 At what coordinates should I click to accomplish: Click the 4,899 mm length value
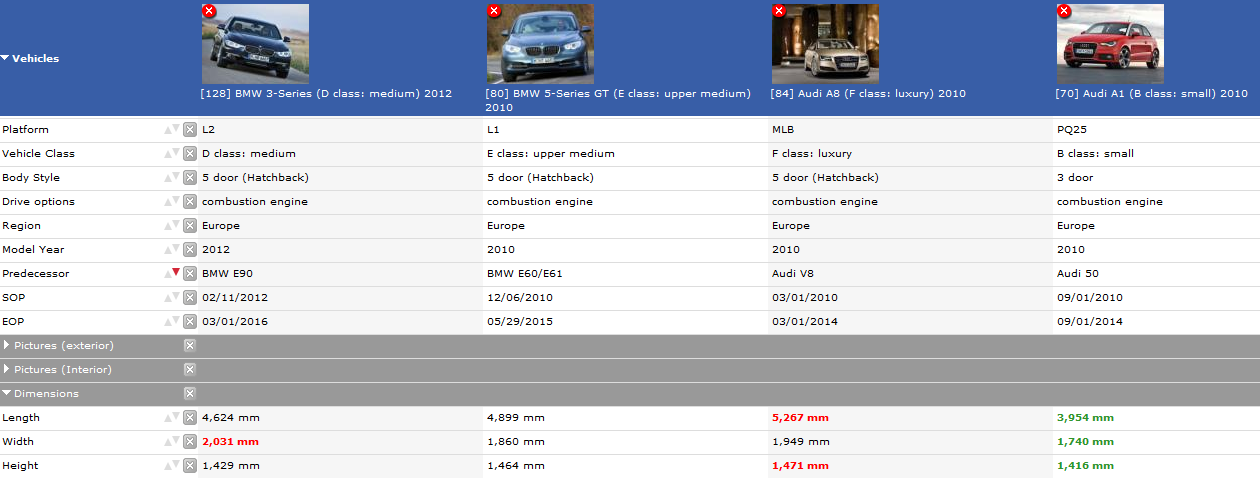click(516, 417)
